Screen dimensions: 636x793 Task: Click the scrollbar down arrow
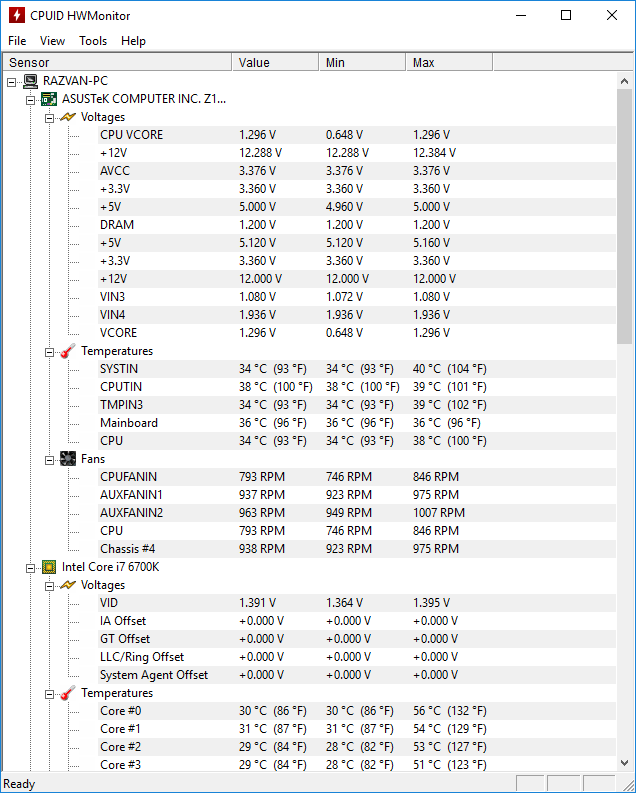(624, 763)
